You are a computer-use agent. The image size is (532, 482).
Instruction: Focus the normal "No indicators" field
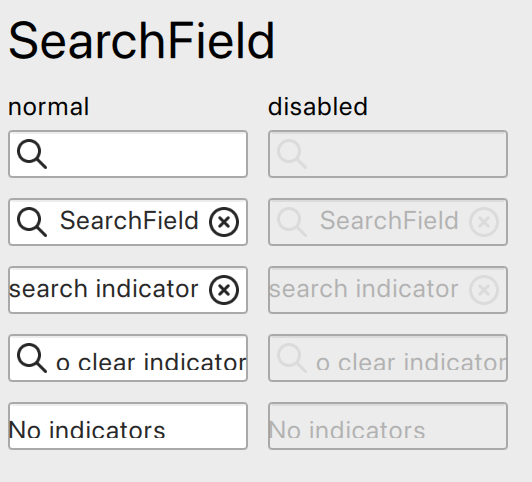click(128, 426)
